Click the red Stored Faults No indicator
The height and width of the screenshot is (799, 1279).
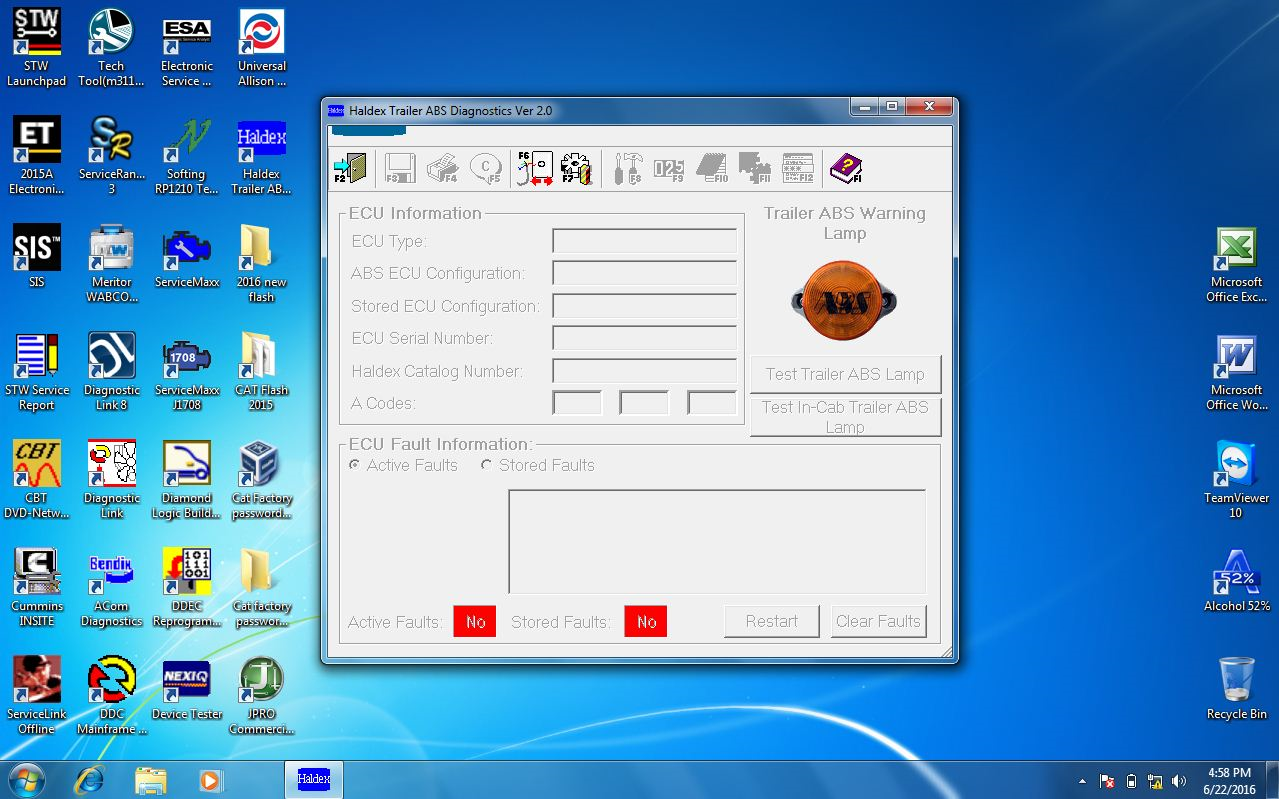click(x=646, y=621)
